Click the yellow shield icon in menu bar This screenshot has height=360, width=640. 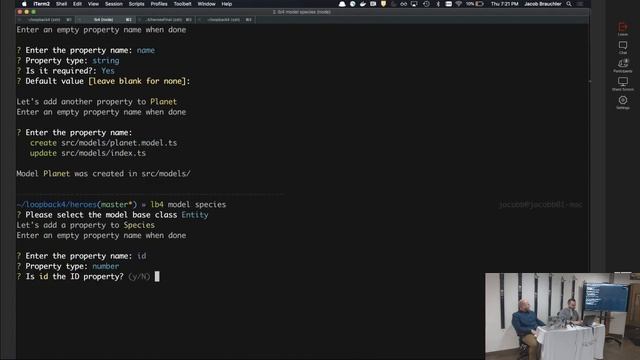(383, 4)
